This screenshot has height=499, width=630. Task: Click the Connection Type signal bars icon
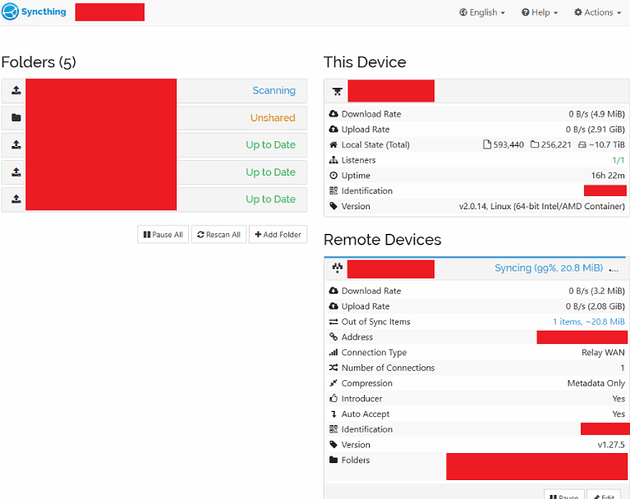coord(334,353)
